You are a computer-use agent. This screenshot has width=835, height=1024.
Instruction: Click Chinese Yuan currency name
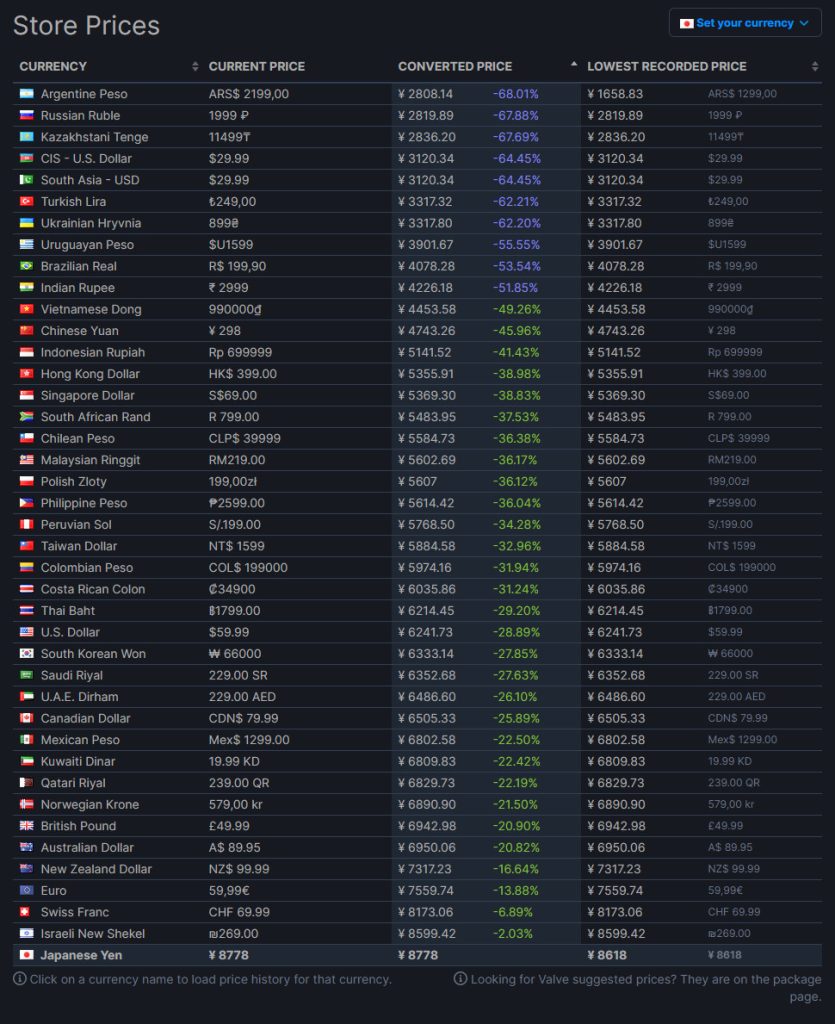tap(80, 331)
